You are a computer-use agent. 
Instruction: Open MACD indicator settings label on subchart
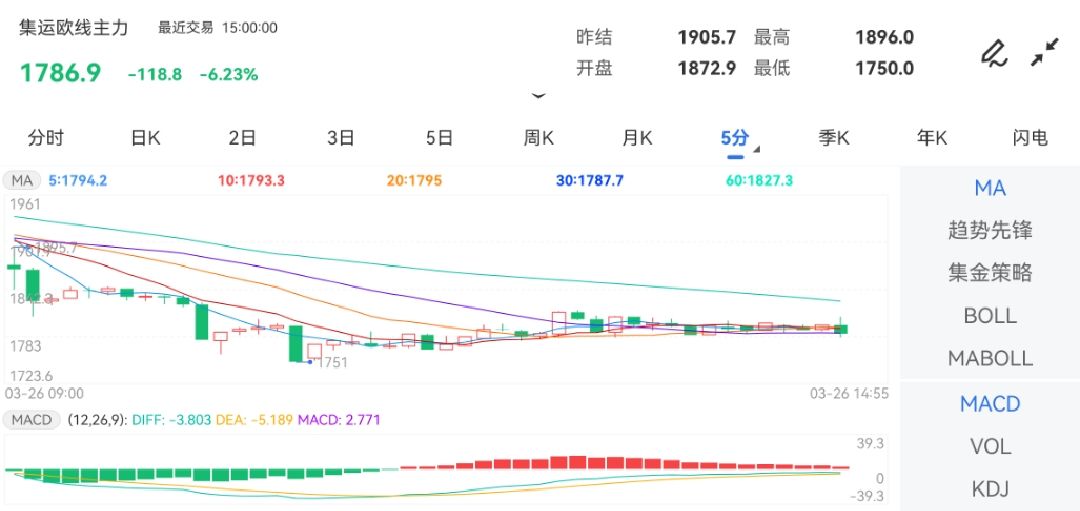point(33,420)
